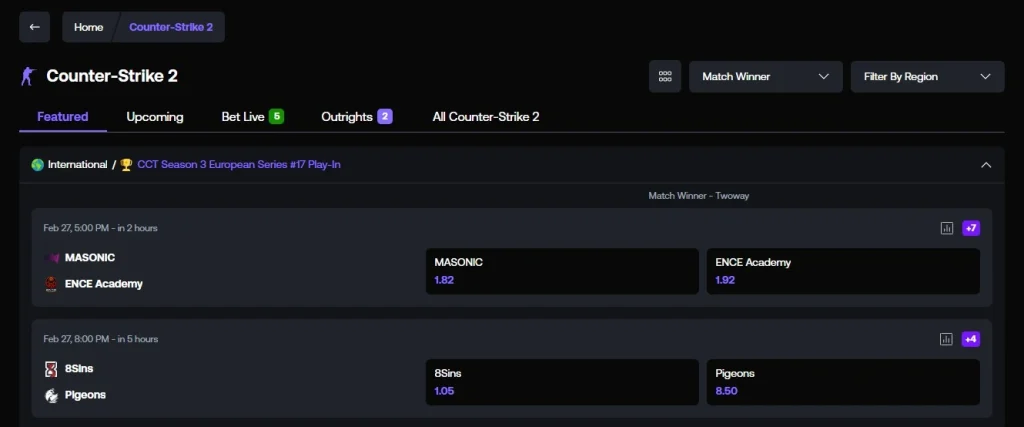The image size is (1024, 427).
Task: Open the Filter By Region dropdown
Action: [x=927, y=76]
